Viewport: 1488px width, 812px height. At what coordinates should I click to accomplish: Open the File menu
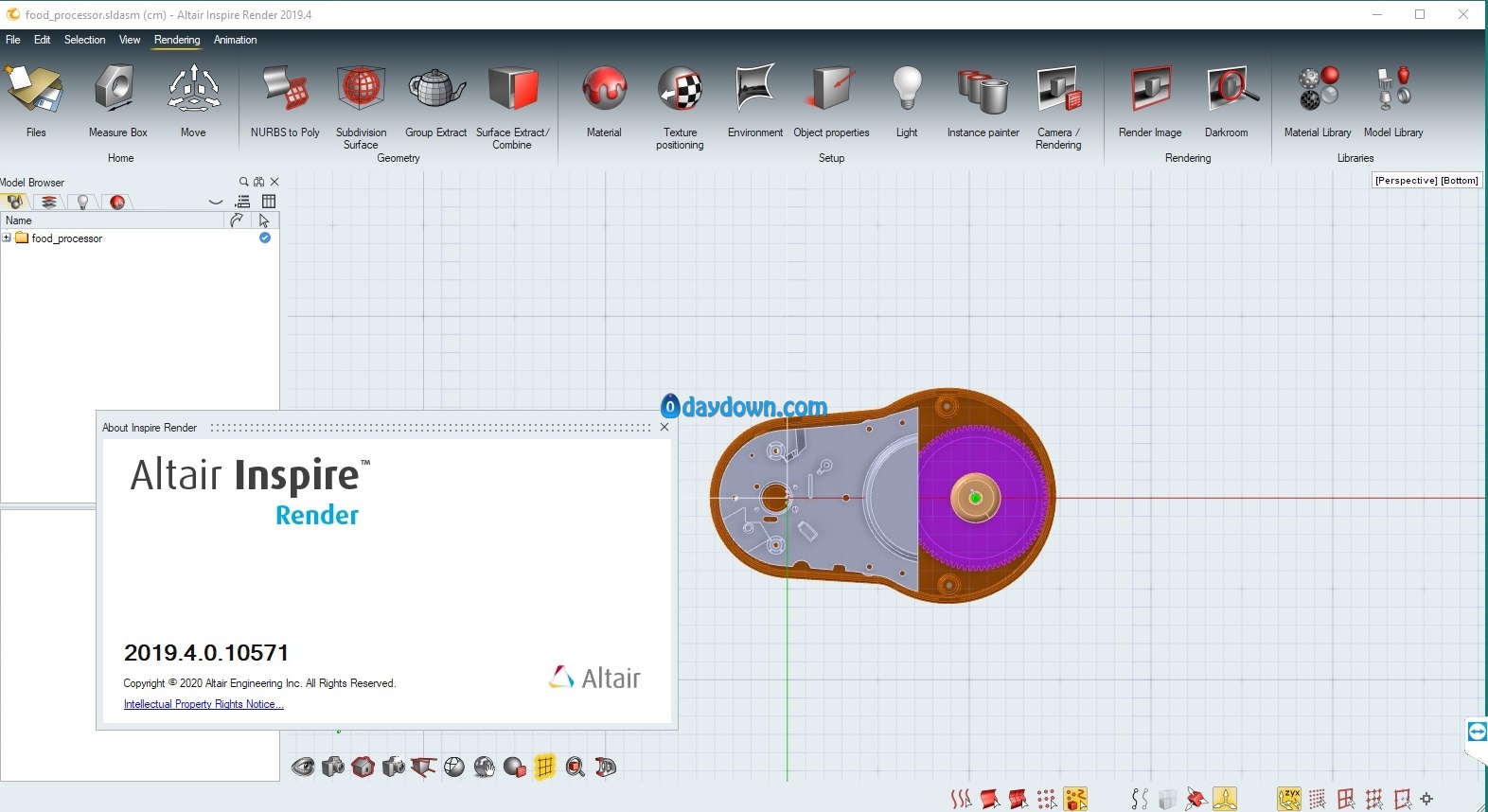click(13, 40)
